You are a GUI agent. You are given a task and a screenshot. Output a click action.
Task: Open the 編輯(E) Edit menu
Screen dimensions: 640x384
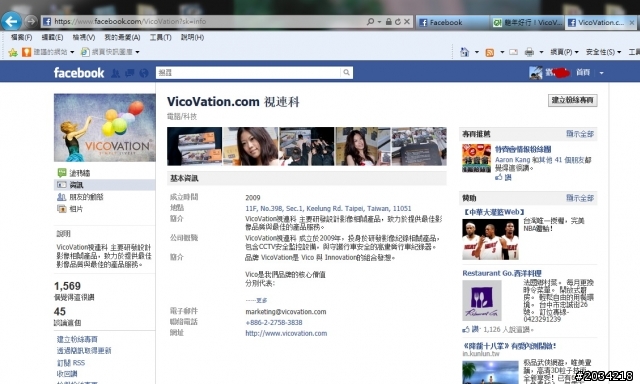[x=52, y=38]
